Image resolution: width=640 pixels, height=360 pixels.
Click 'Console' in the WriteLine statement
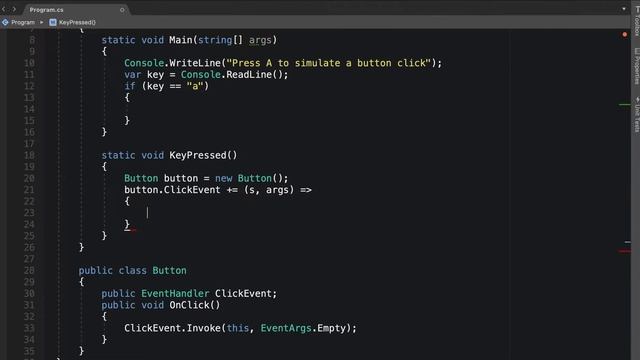pyautogui.click(x=144, y=63)
